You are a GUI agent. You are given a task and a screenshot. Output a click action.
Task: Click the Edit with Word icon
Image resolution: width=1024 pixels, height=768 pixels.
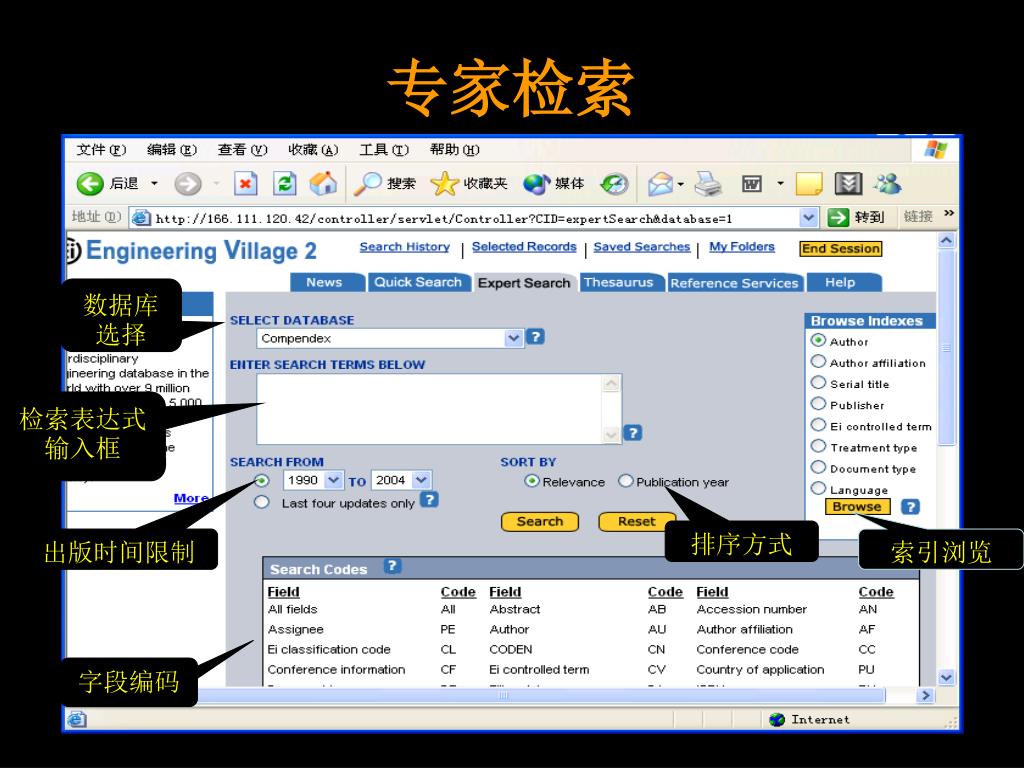tap(752, 184)
